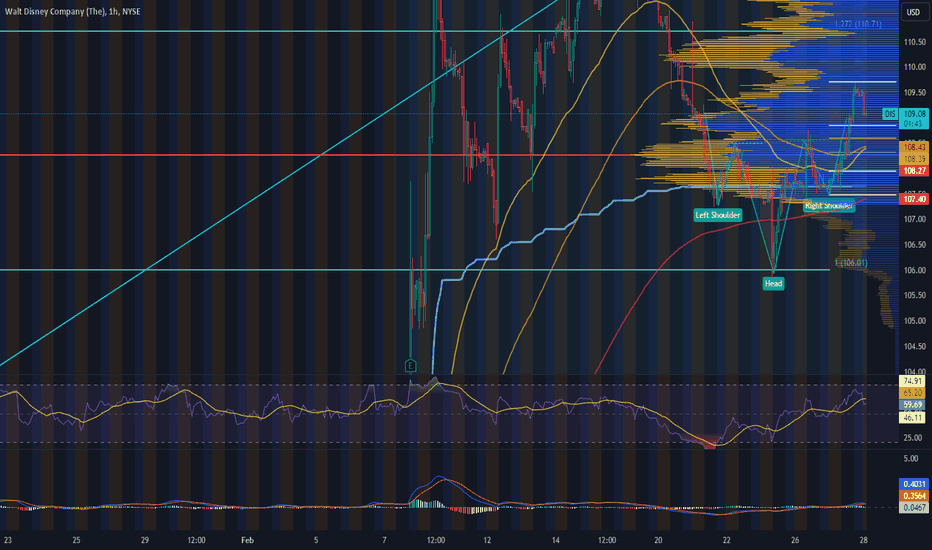Click the 110.50 price axis tick
Image resolution: width=932 pixels, height=550 pixels.
point(914,42)
